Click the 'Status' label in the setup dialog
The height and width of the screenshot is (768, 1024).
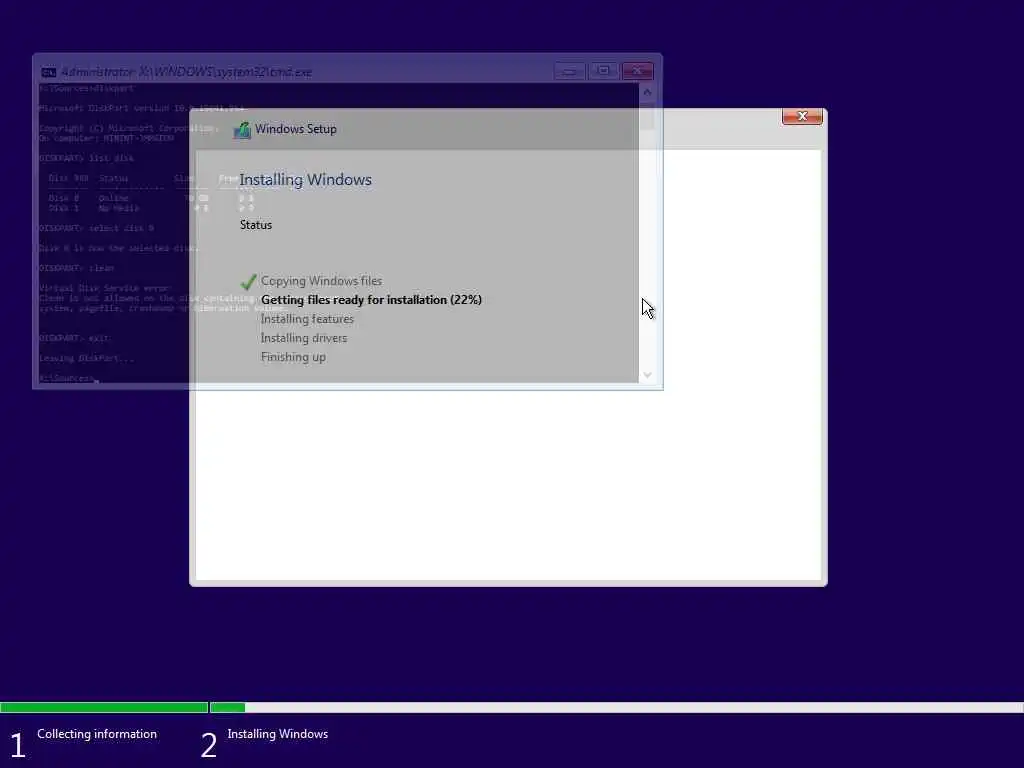click(256, 225)
